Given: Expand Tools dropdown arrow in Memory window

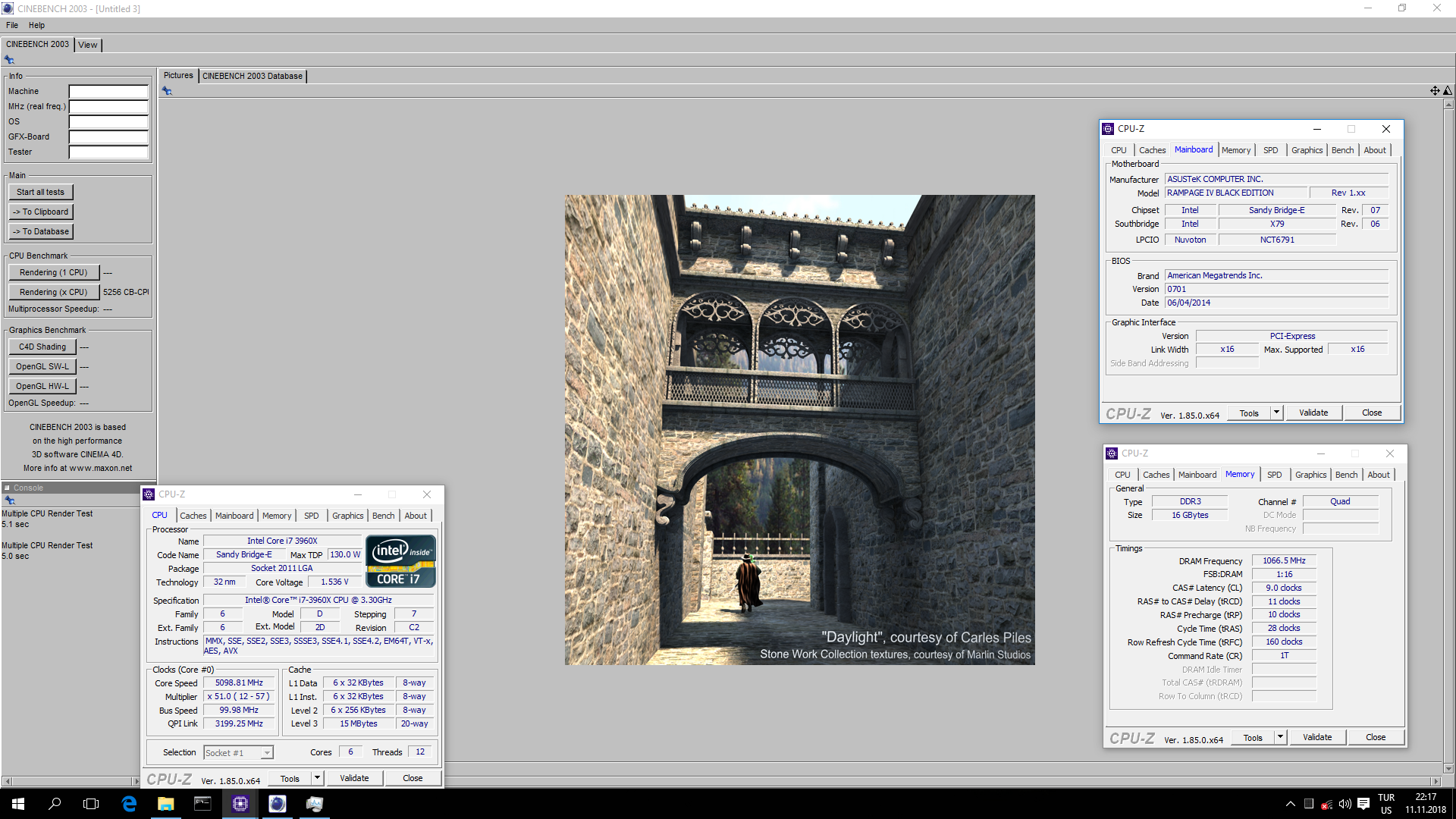Looking at the screenshot, I should coord(1281,737).
